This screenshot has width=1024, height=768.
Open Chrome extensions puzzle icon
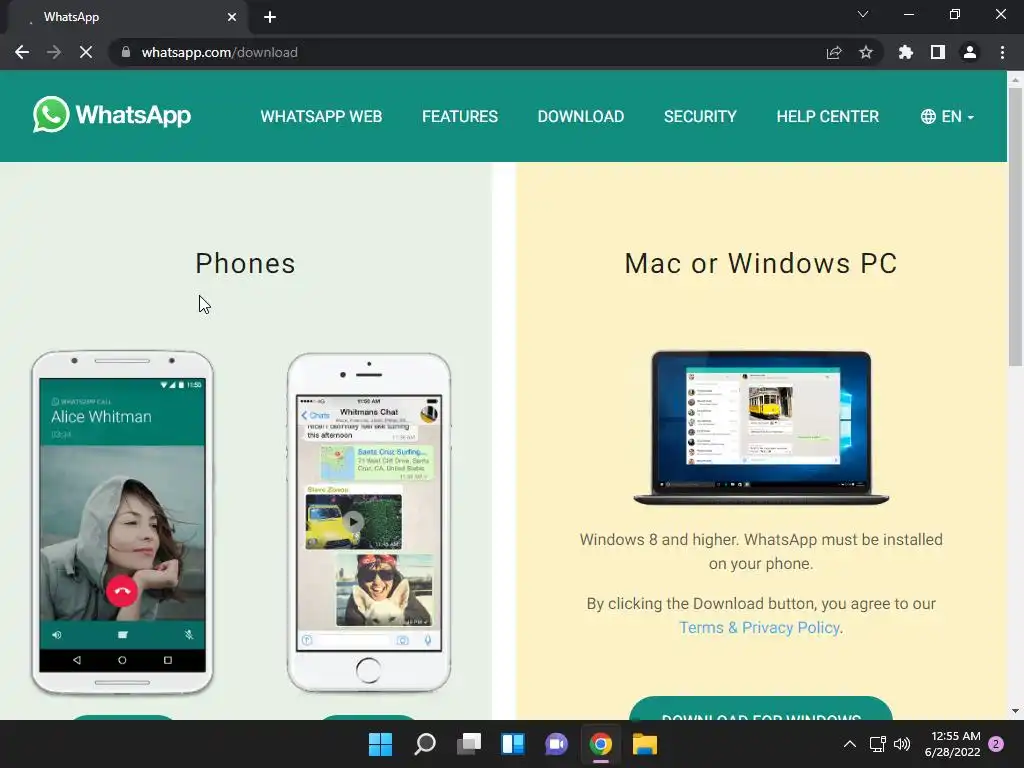[905, 52]
